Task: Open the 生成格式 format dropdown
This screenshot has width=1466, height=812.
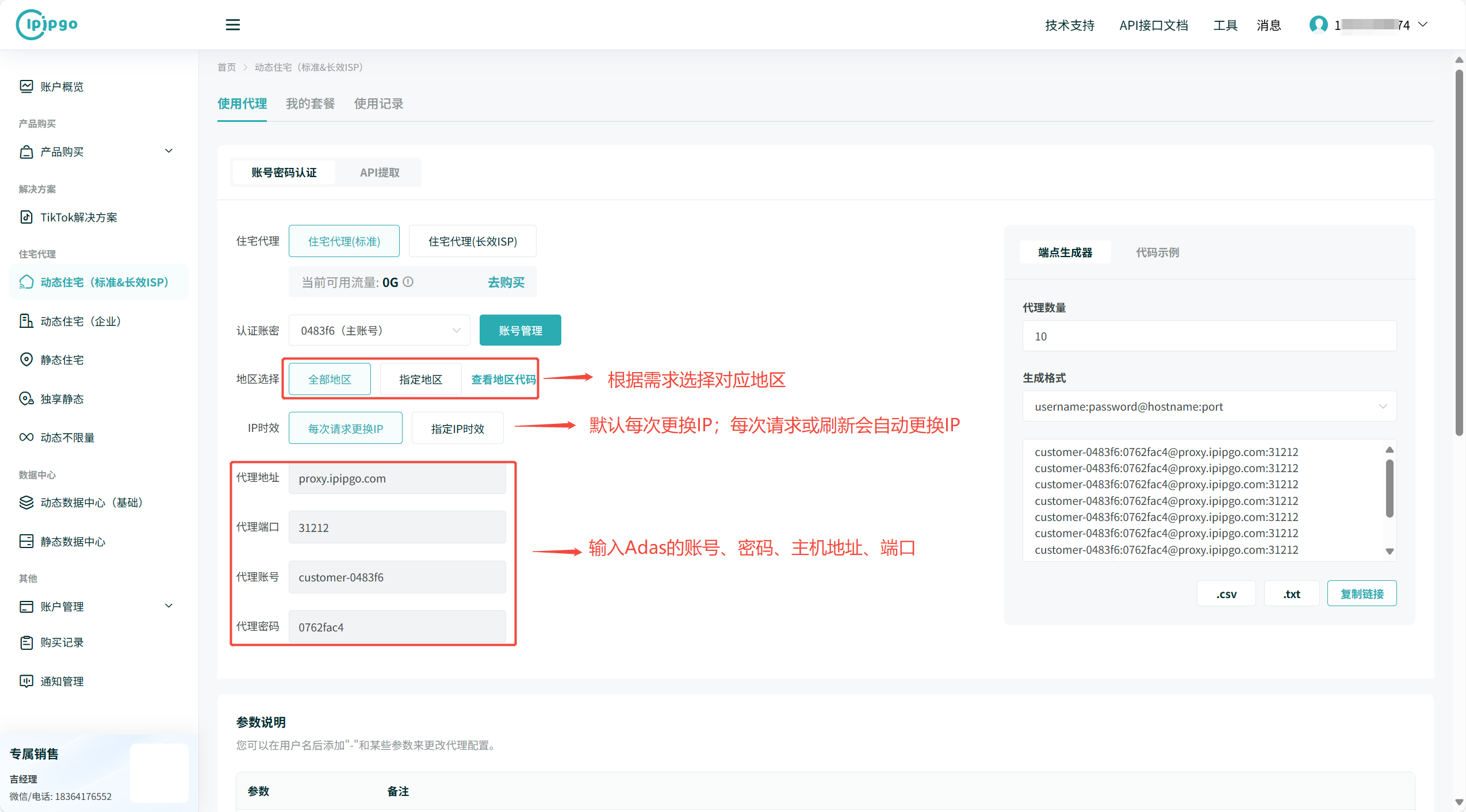Action: tap(1209, 407)
